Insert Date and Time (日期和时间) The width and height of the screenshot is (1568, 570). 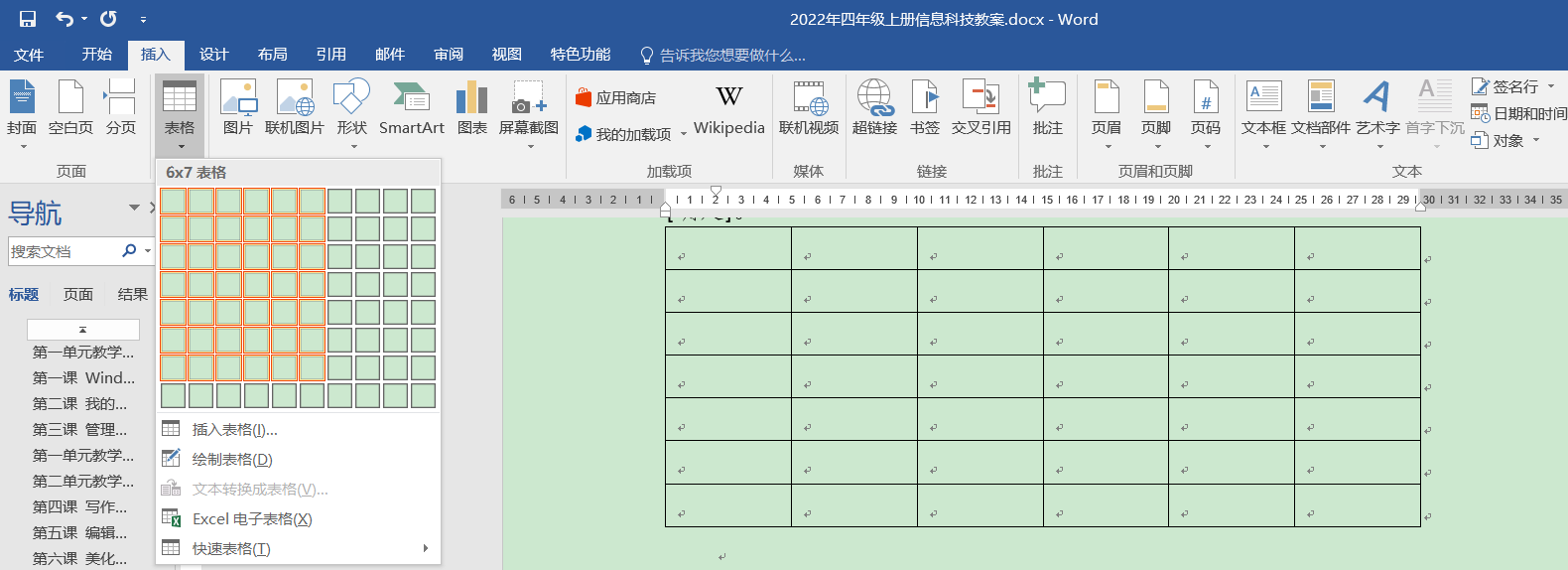click(x=1519, y=113)
